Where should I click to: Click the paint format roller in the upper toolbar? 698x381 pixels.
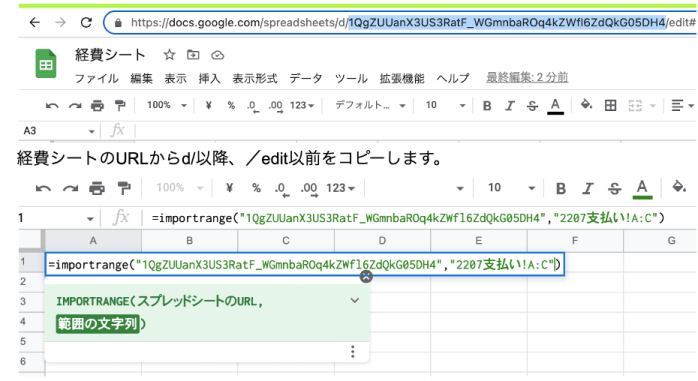[120, 105]
